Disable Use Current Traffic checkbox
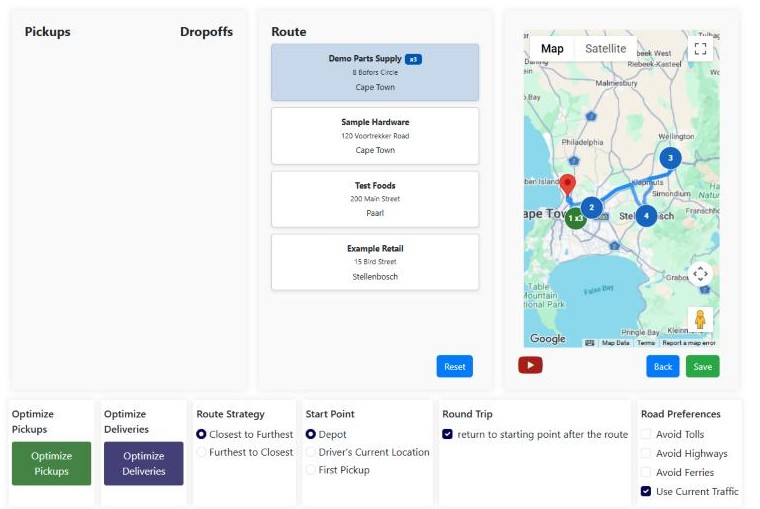The height and width of the screenshot is (509, 760). 646,491
